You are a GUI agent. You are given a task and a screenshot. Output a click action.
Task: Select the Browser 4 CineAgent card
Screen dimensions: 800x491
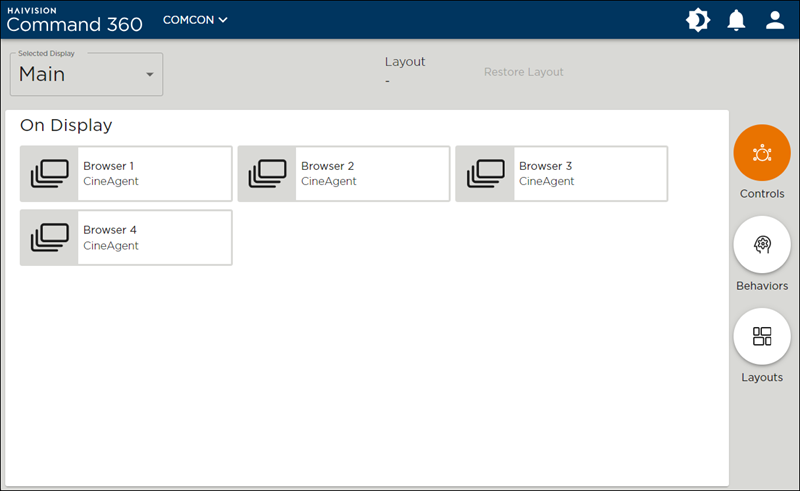click(154, 238)
